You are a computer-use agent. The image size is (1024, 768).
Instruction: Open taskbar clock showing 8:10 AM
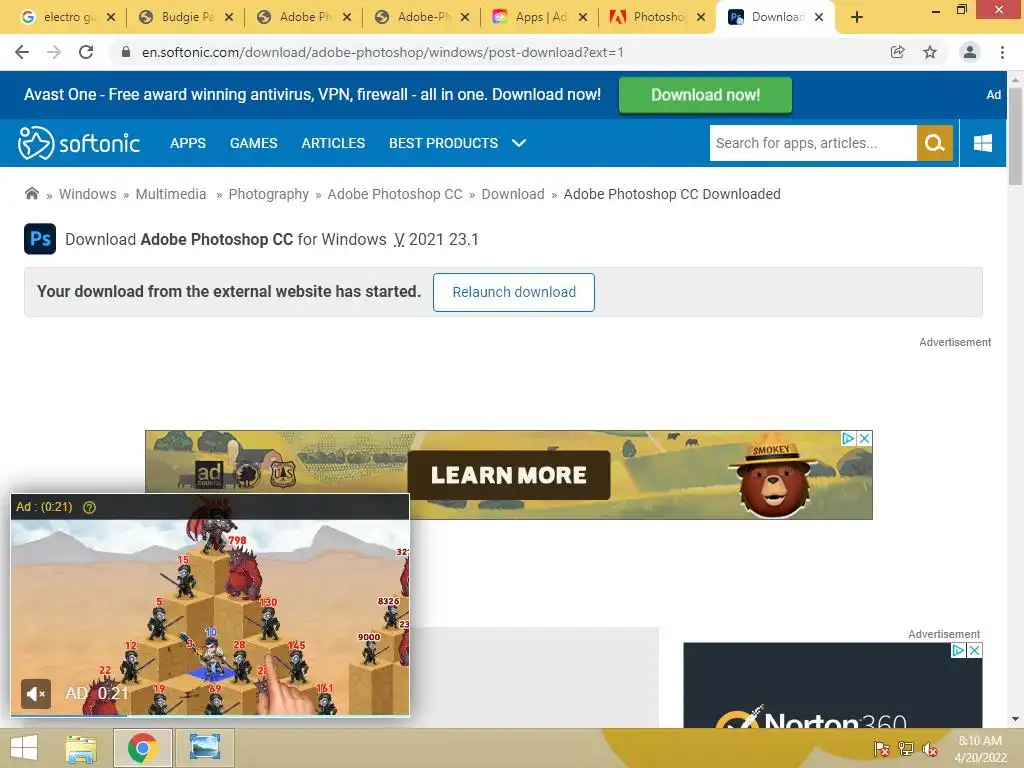point(980,749)
